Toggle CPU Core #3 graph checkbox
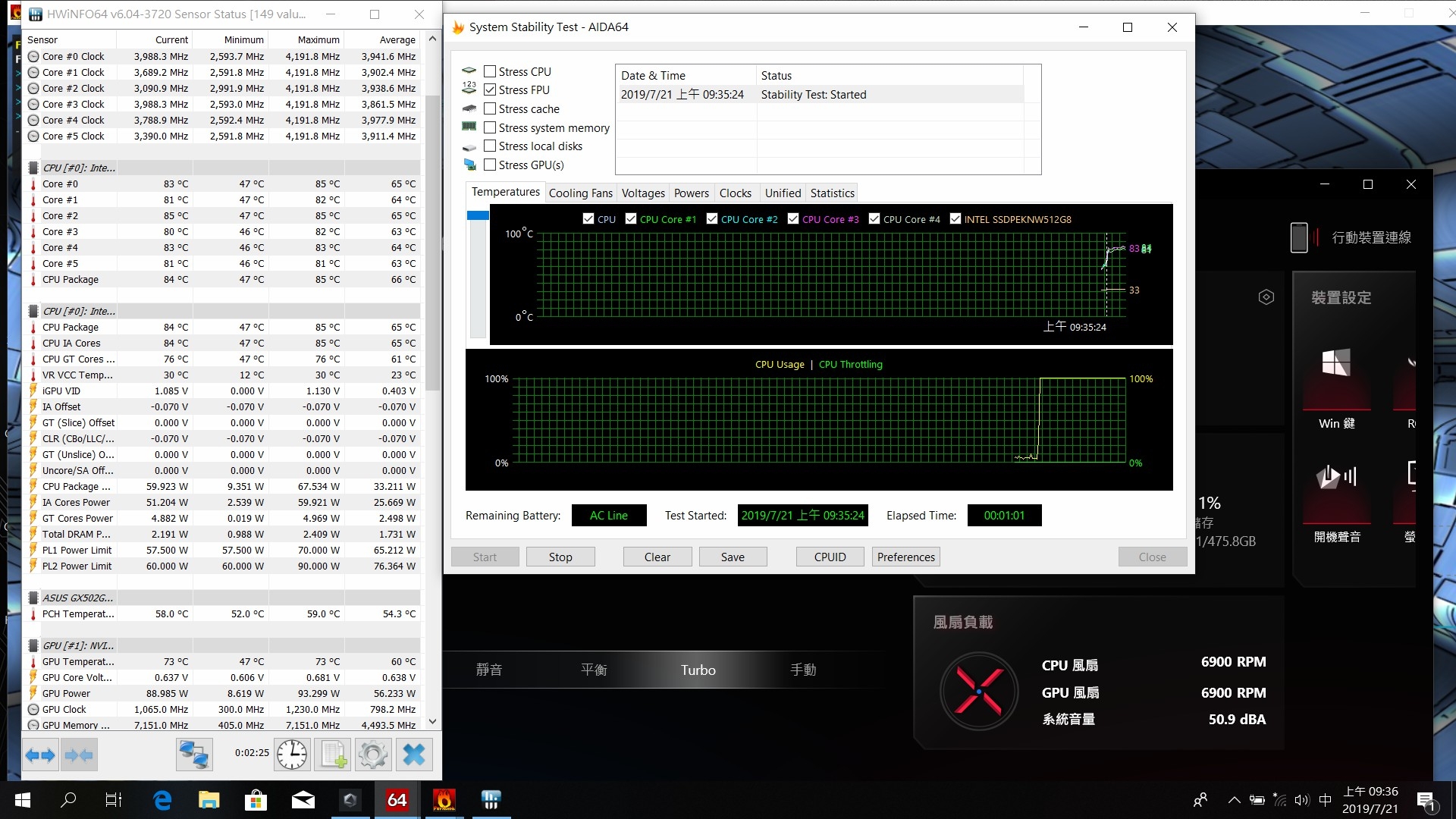Image resolution: width=1456 pixels, height=819 pixels. point(793,218)
